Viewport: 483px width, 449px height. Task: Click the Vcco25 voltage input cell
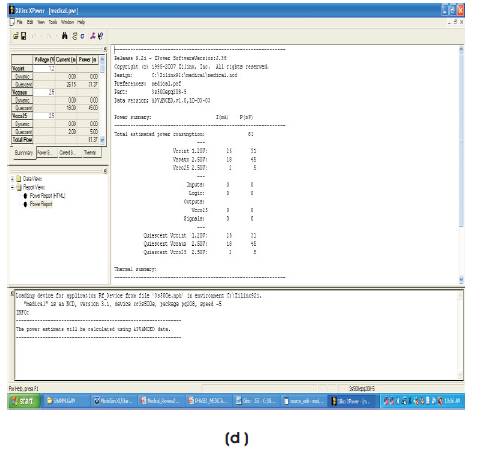pyautogui.click(x=44, y=116)
